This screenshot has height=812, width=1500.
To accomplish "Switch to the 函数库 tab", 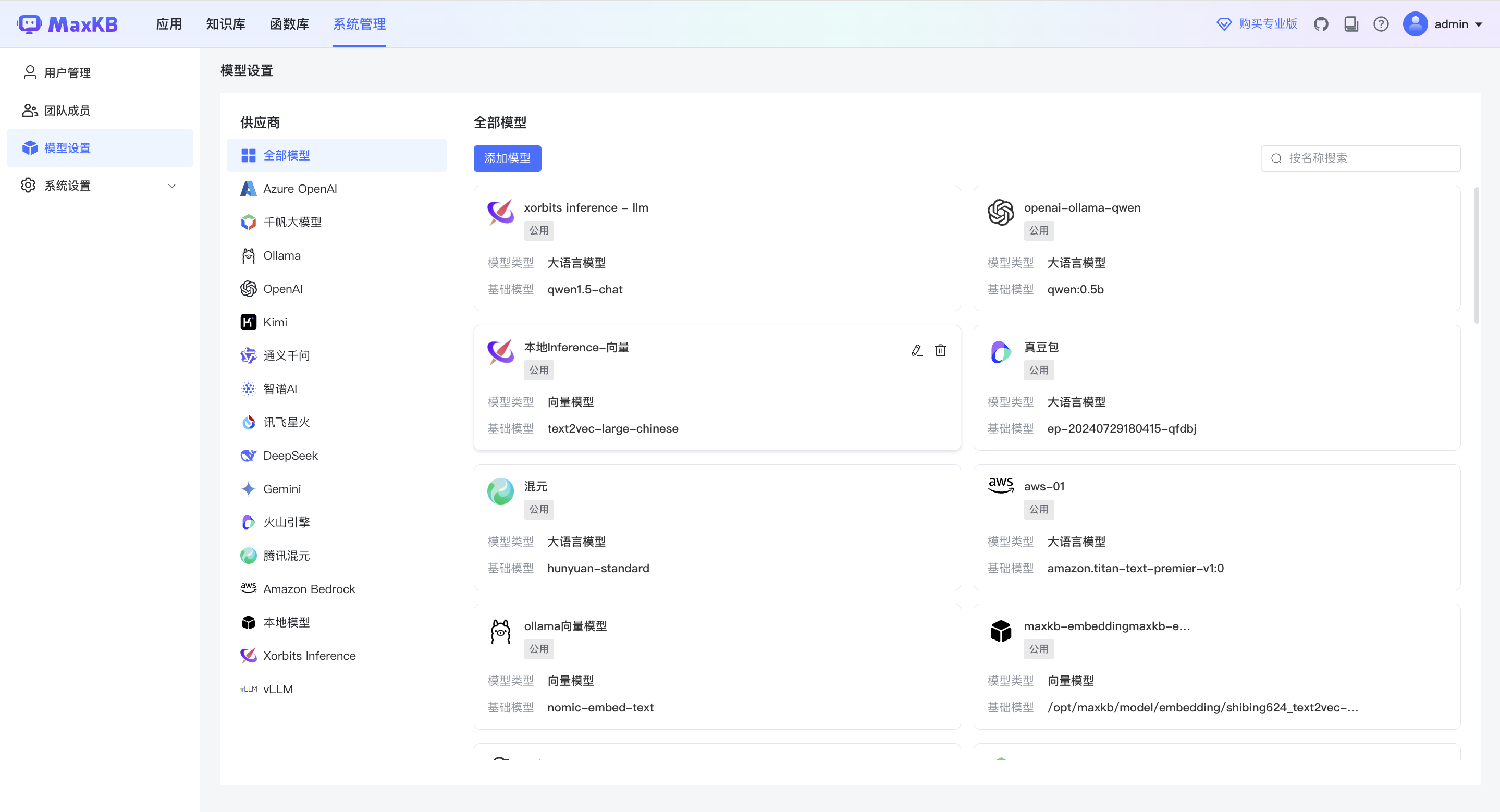I will click(289, 24).
